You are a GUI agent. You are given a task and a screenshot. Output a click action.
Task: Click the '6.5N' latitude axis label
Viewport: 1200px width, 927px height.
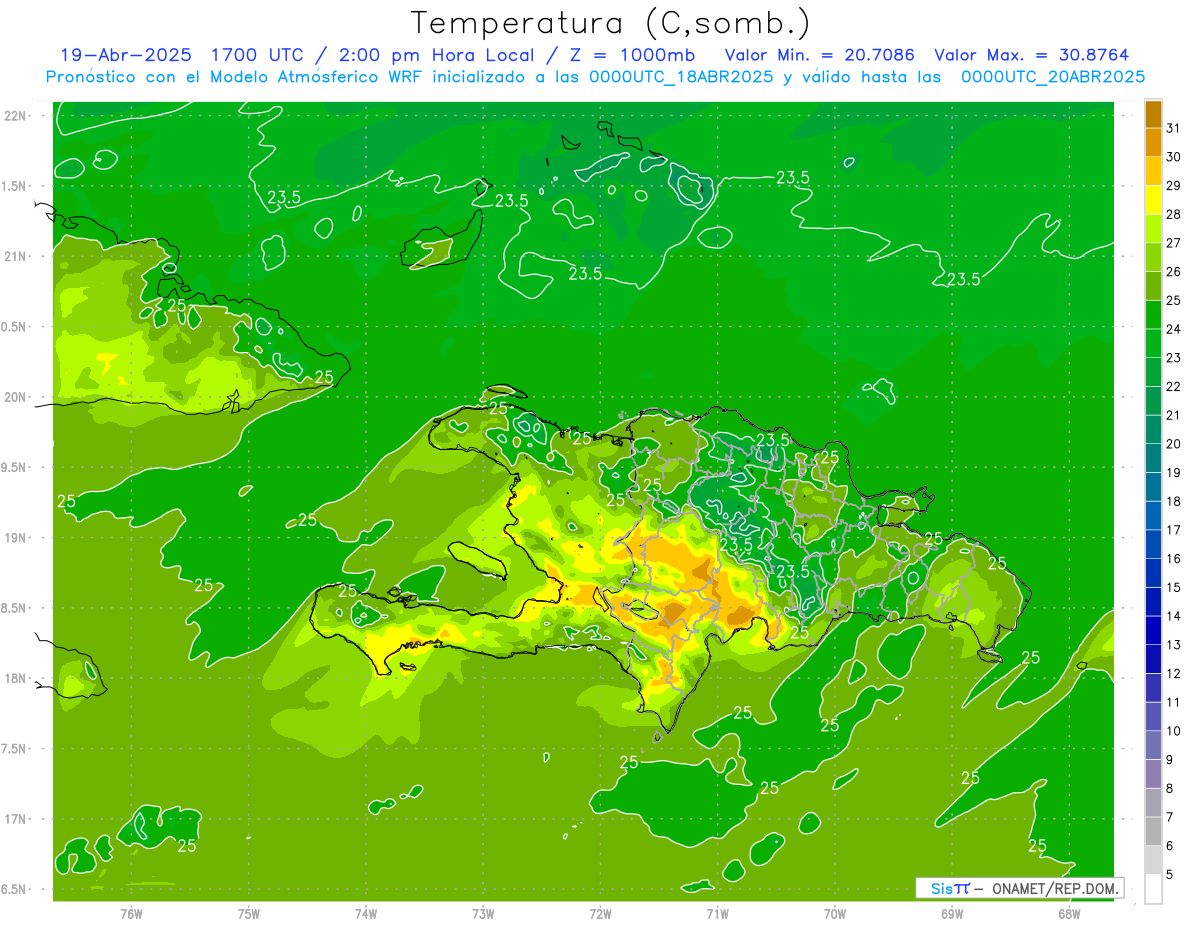click(14, 890)
